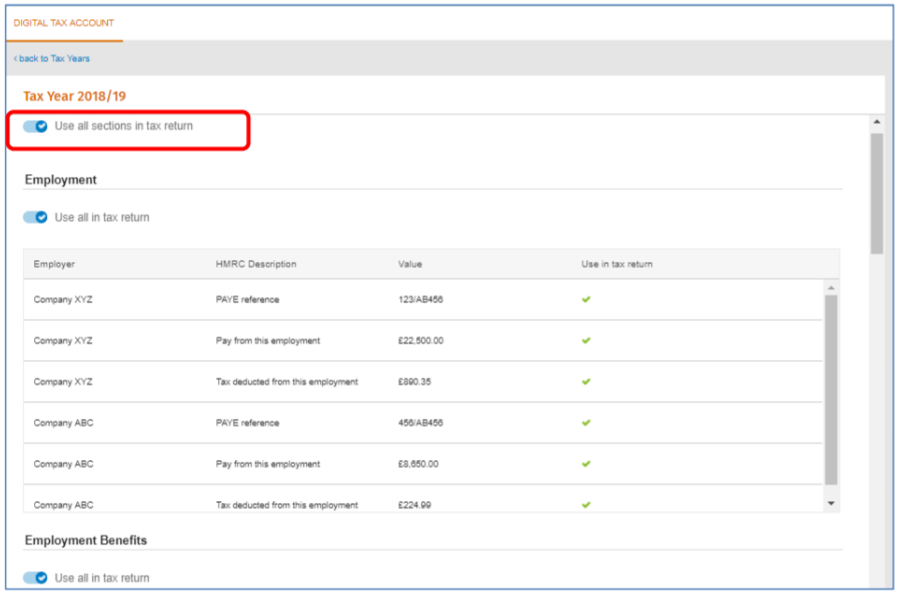Image resolution: width=900 pixels, height=597 pixels.
Task: Select the value 123/AB456
Action: coord(421,300)
